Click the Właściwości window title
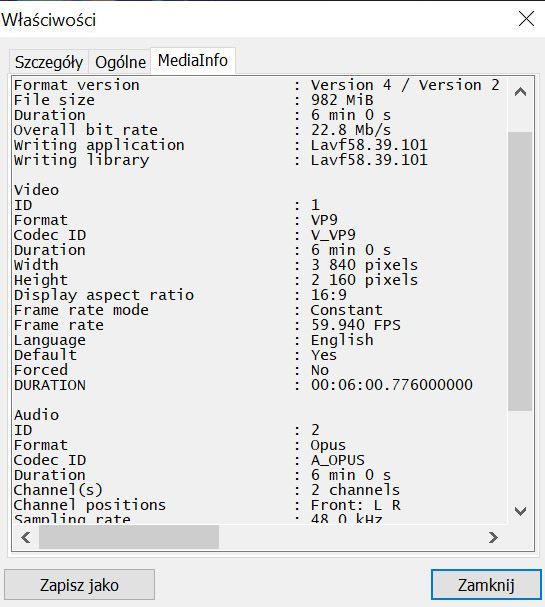The width and height of the screenshot is (545, 607). 48,20
